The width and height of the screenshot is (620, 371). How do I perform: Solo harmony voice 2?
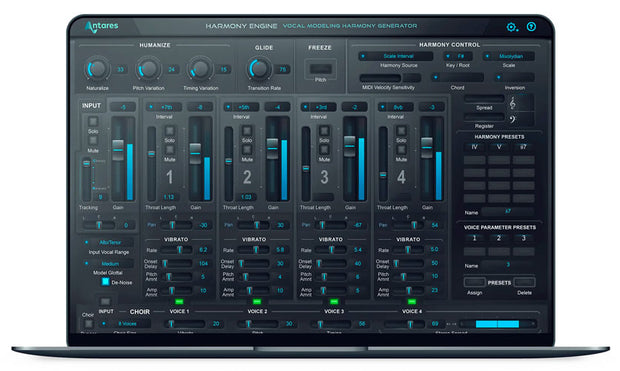[x=247, y=131]
